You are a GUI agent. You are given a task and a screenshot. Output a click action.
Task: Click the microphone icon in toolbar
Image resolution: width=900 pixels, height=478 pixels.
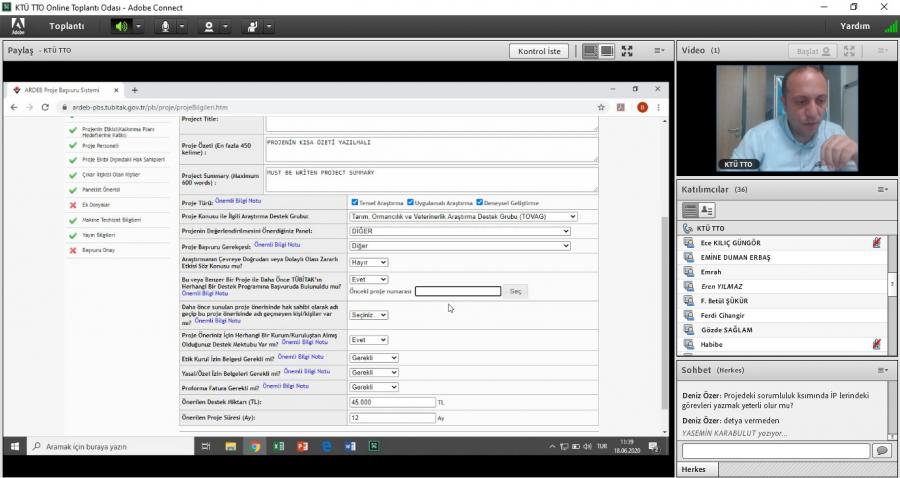165,26
